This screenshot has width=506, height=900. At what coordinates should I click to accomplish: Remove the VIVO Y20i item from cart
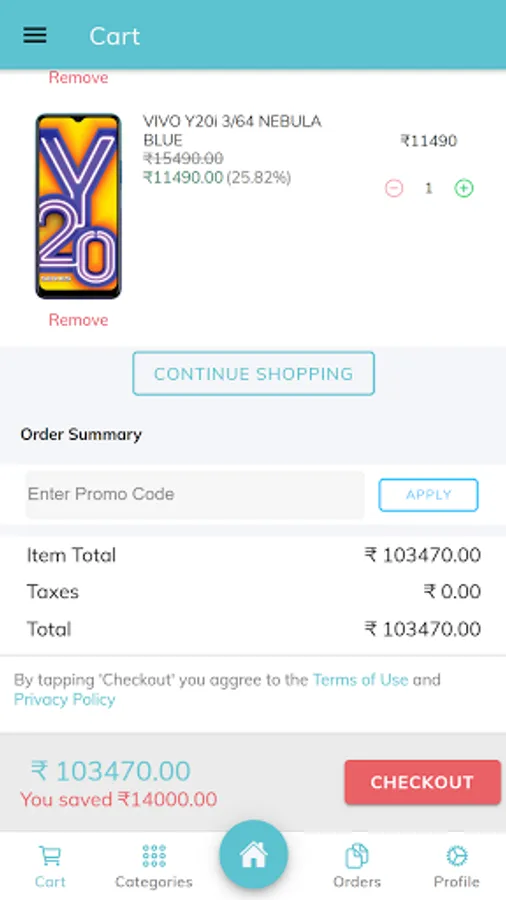(x=78, y=320)
